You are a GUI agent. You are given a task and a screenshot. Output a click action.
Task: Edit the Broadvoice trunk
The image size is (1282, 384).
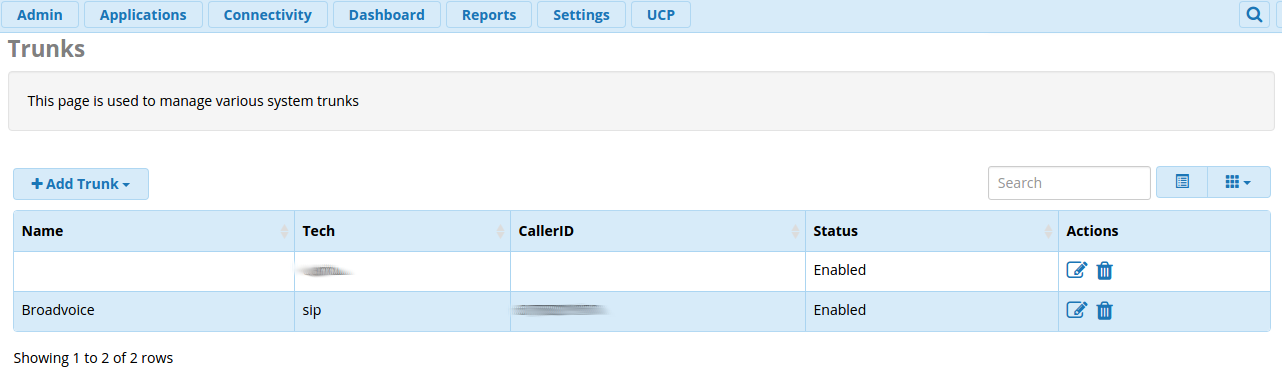click(1077, 311)
